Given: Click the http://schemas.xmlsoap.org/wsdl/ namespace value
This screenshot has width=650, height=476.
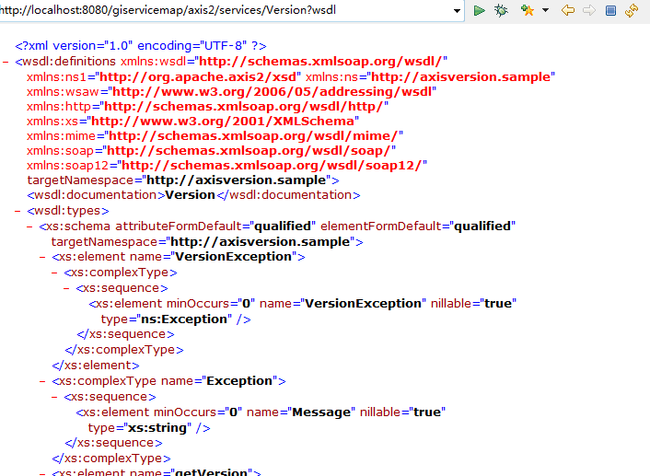Looking at the screenshot, I should click(321, 61).
